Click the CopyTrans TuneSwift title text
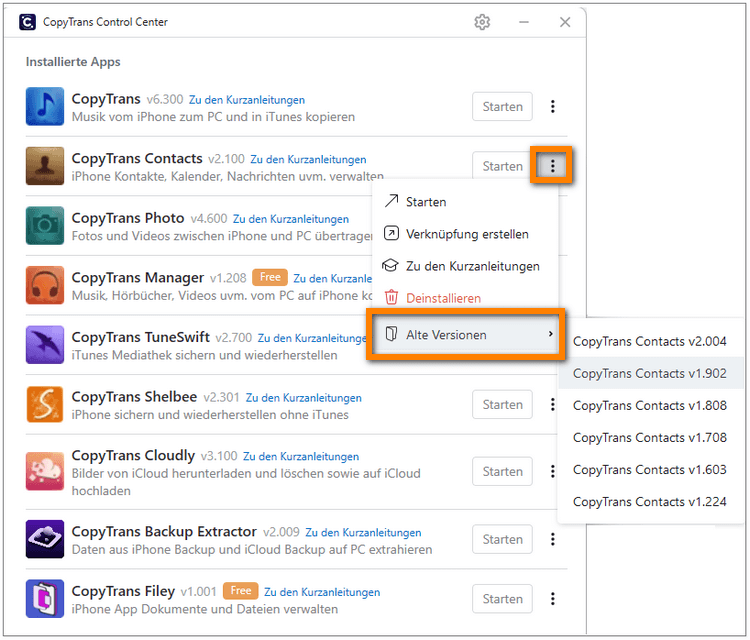 click(141, 337)
